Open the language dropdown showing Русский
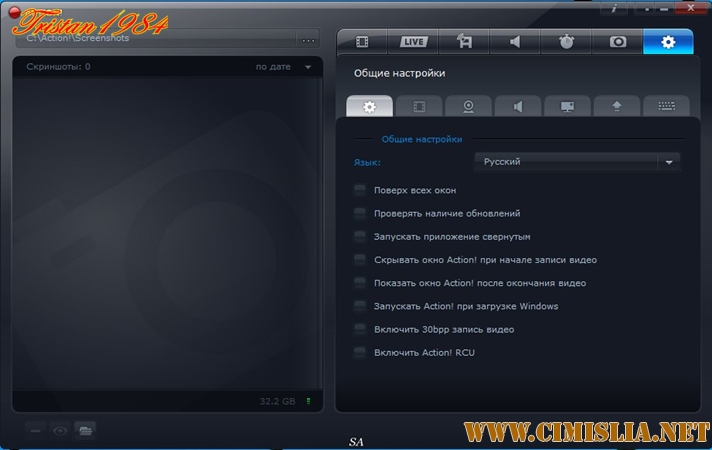The image size is (712, 450). 577,161
